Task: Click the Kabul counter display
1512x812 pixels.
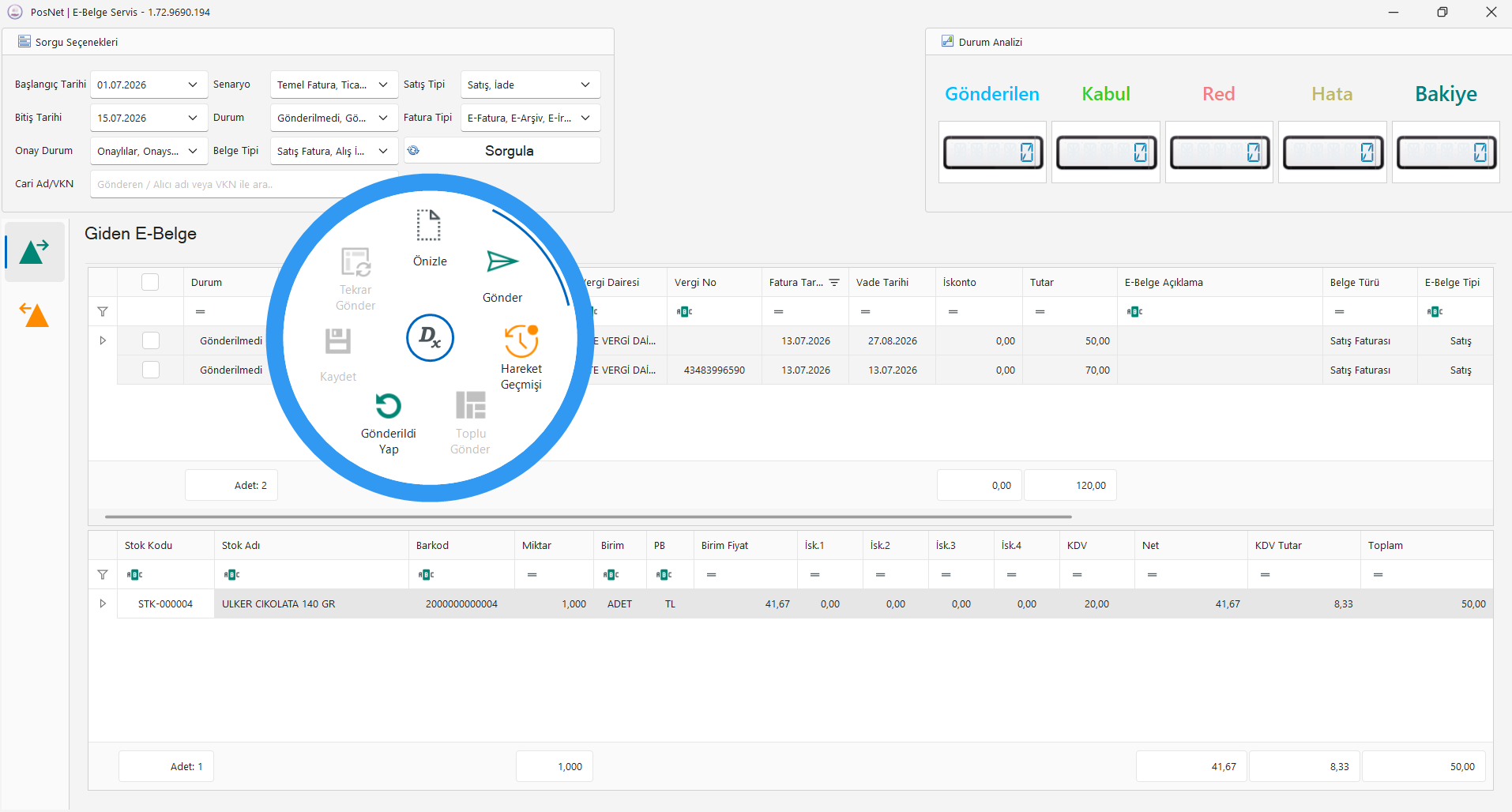Action: tap(1106, 152)
